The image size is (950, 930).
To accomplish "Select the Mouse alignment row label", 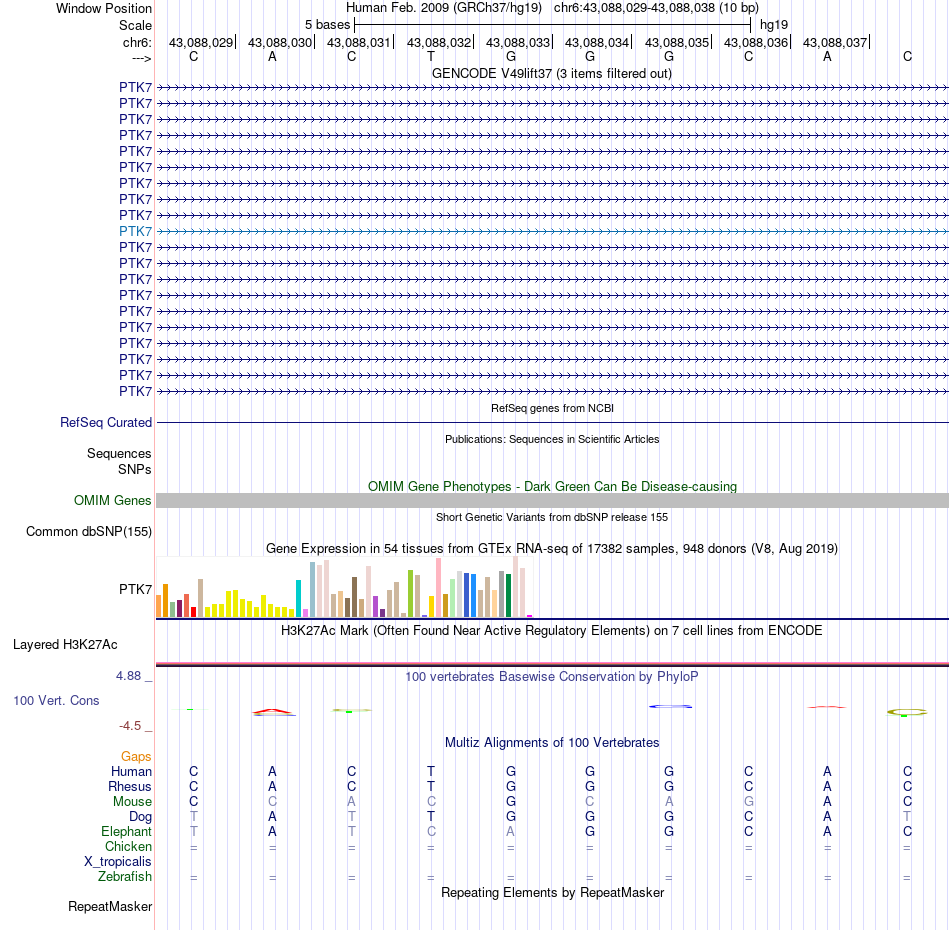I will click(133, 802).
